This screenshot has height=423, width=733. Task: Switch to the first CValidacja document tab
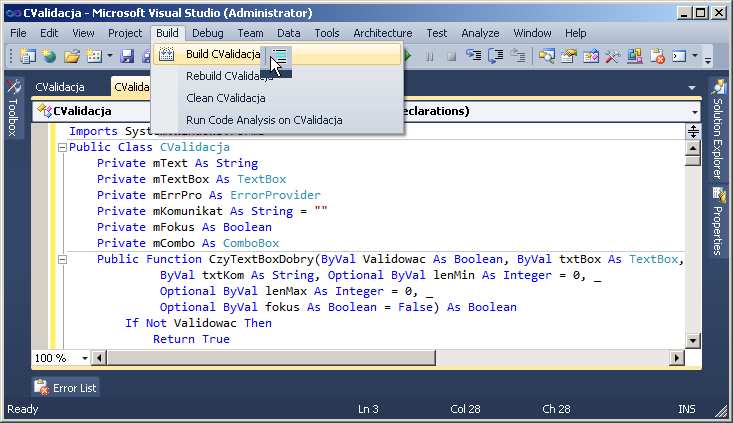point(60,87)
